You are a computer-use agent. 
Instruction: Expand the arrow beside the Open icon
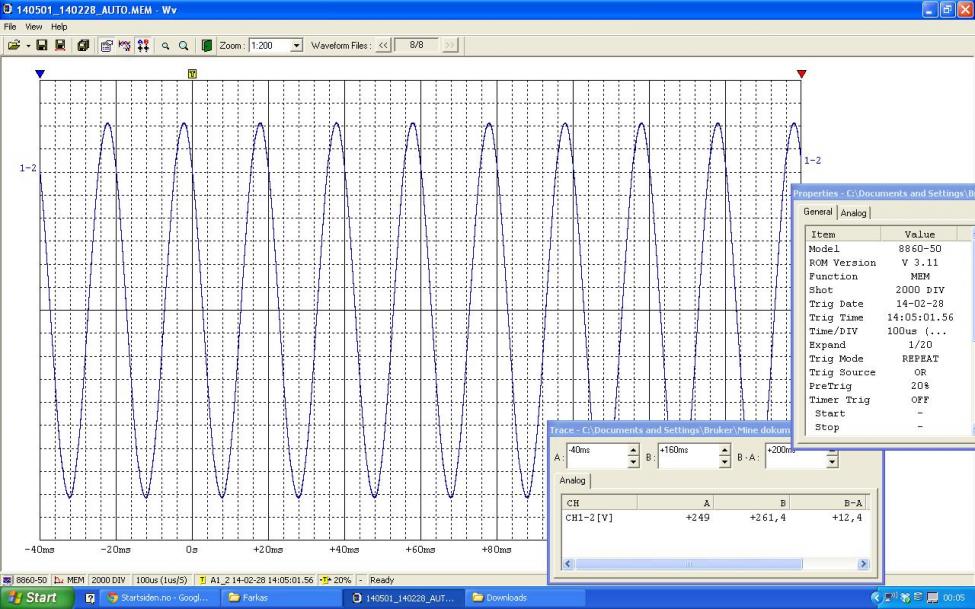26,46
